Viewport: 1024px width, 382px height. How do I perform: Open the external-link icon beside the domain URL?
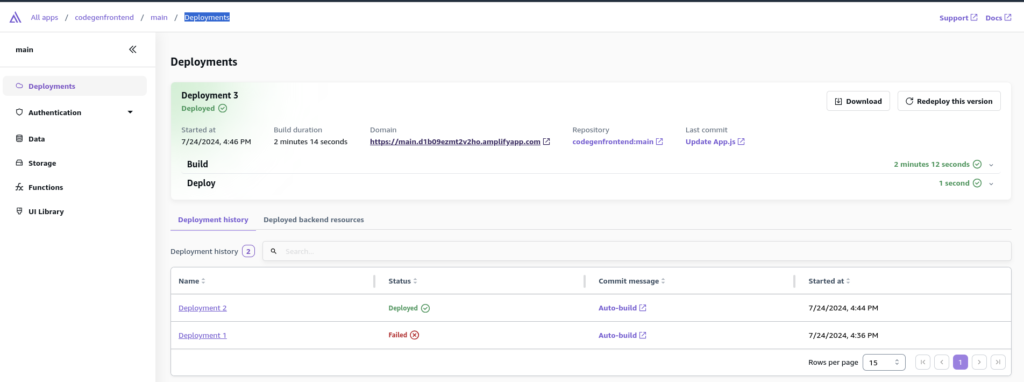pyautogui.click(x=547, y=141)
